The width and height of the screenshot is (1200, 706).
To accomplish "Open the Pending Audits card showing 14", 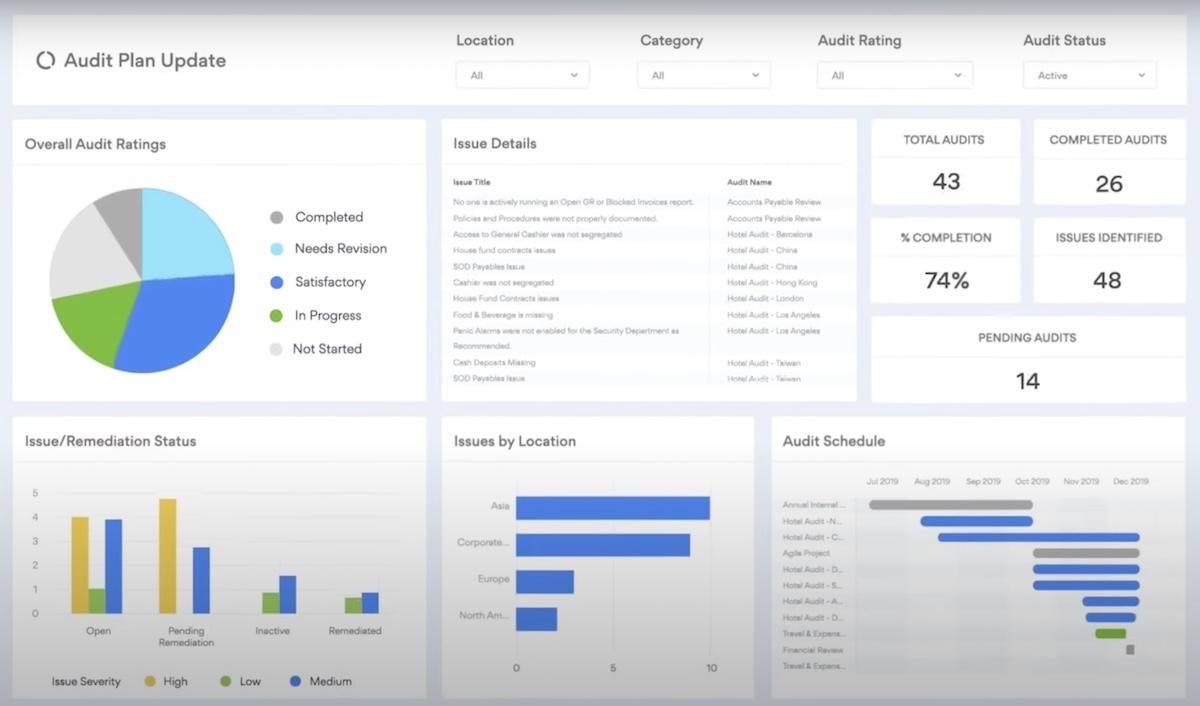I will point(1027,360).
